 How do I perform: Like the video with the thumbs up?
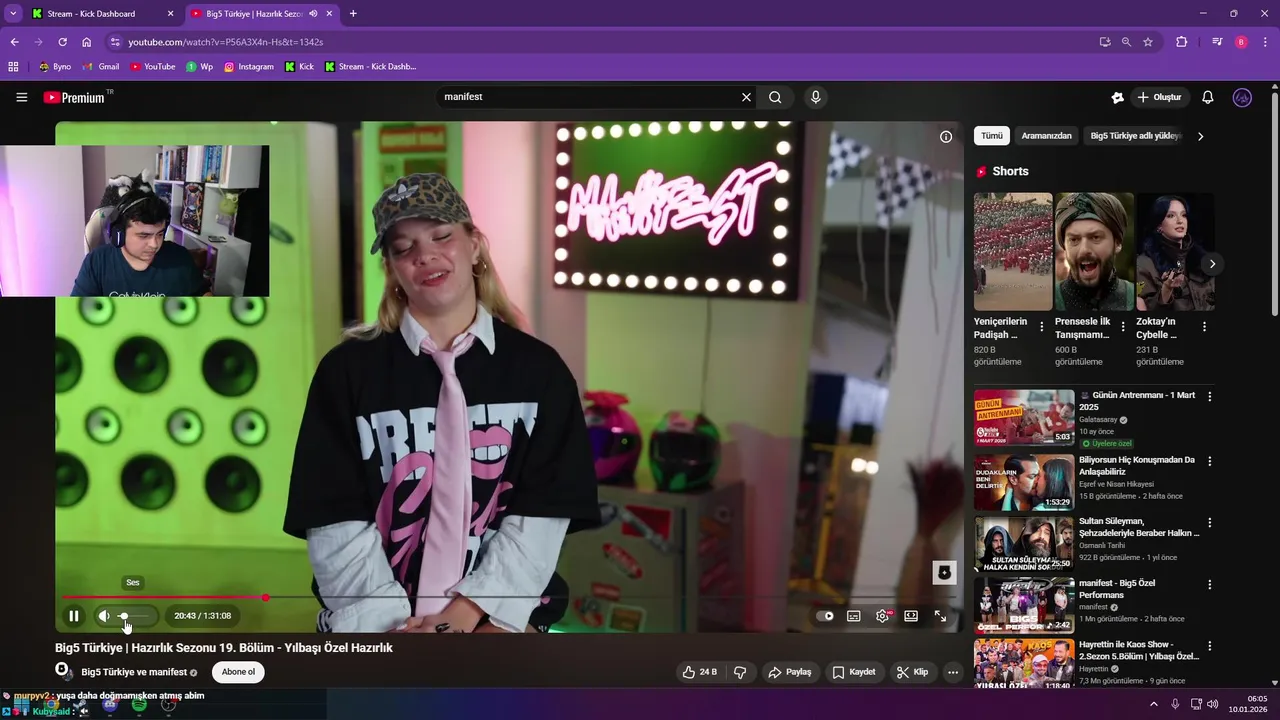(x=700, y=672)
